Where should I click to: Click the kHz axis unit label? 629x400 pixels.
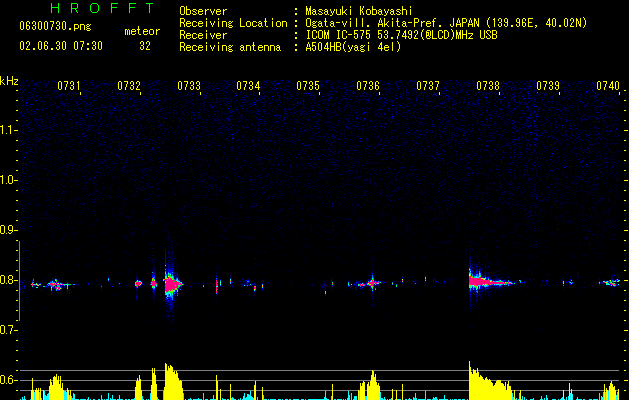(9, 81)
